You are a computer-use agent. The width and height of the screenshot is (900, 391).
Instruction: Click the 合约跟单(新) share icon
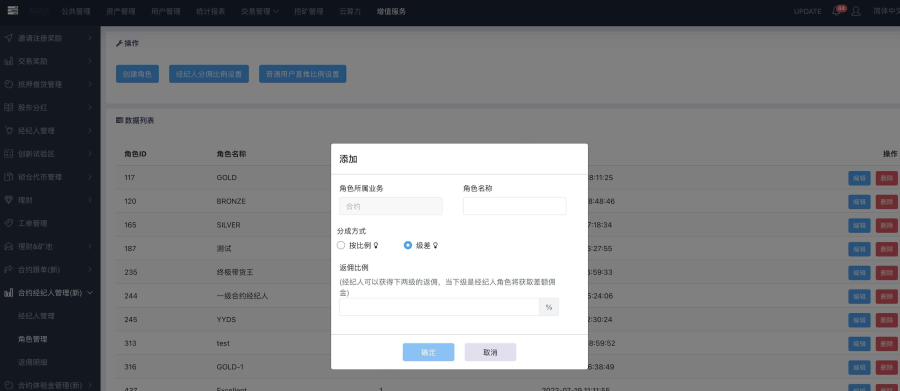[9, 269]
